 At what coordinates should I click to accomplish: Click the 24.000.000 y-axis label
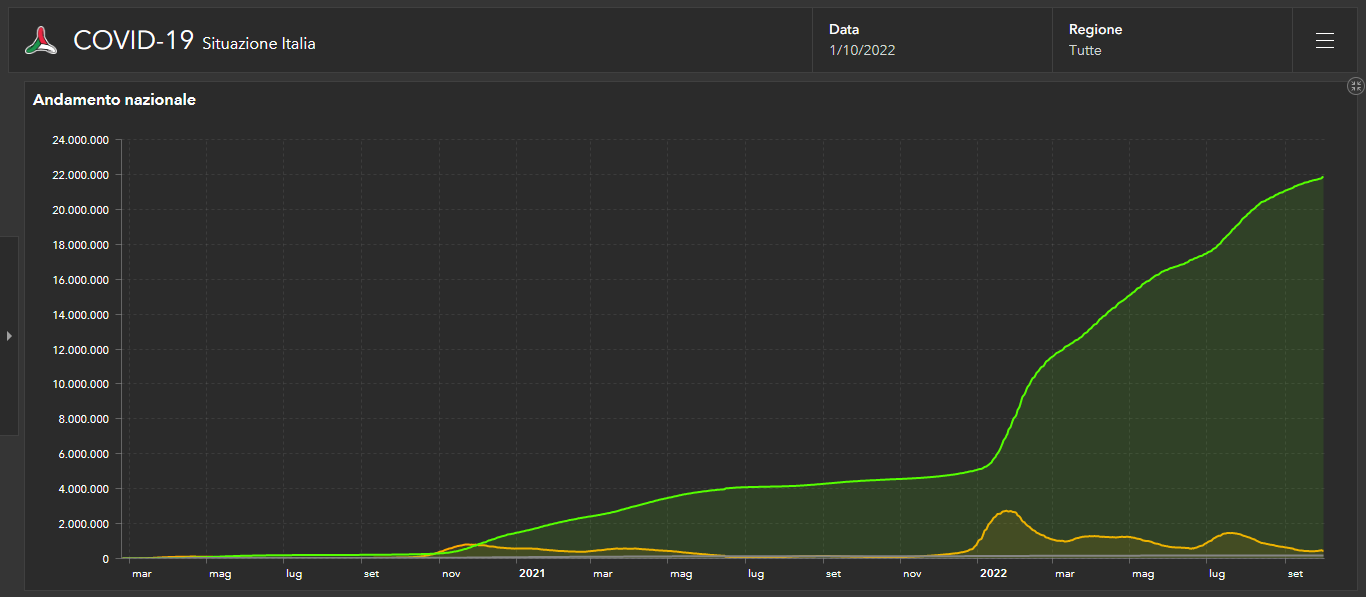pyautogui.click(x=80, y=140)
